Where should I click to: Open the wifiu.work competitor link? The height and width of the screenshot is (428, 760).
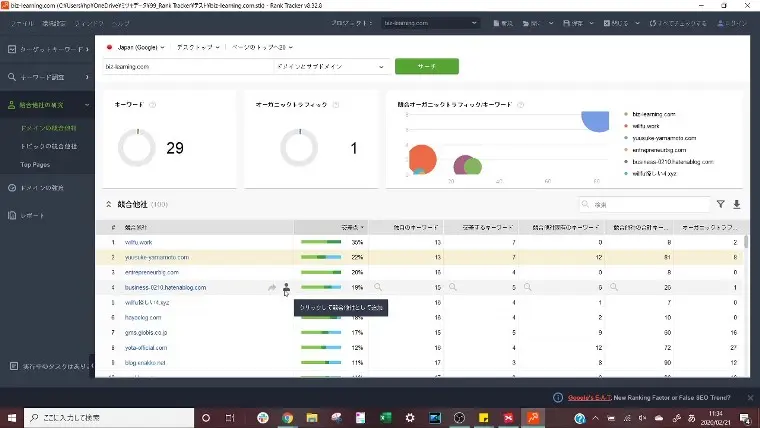[138, 242]
